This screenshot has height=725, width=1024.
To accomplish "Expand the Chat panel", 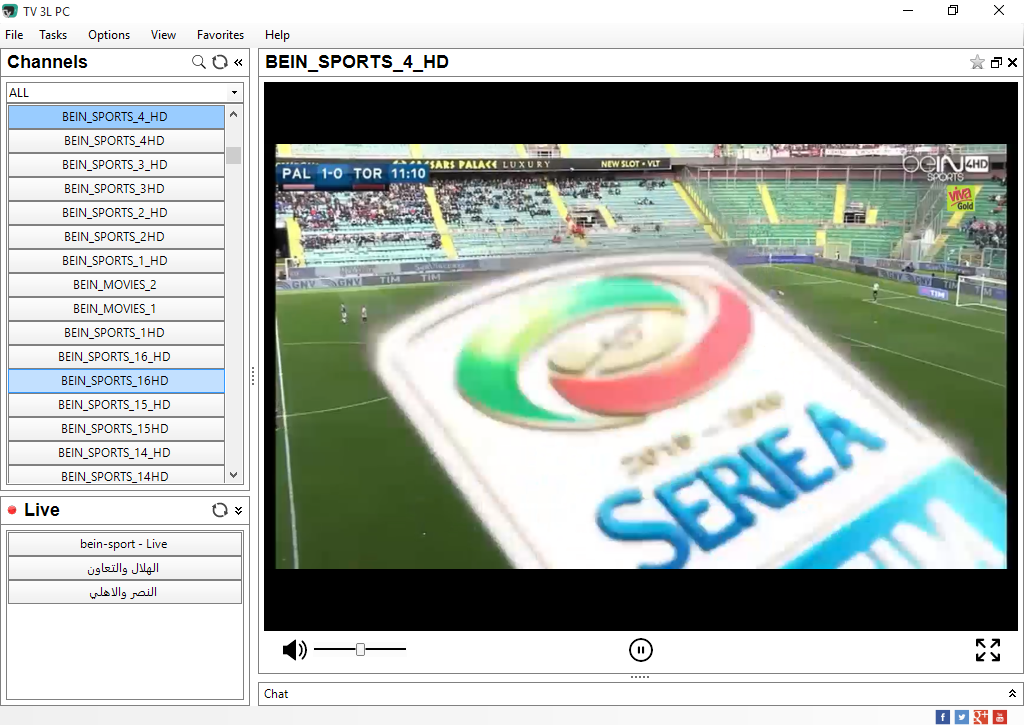I will pos(1012,694).
